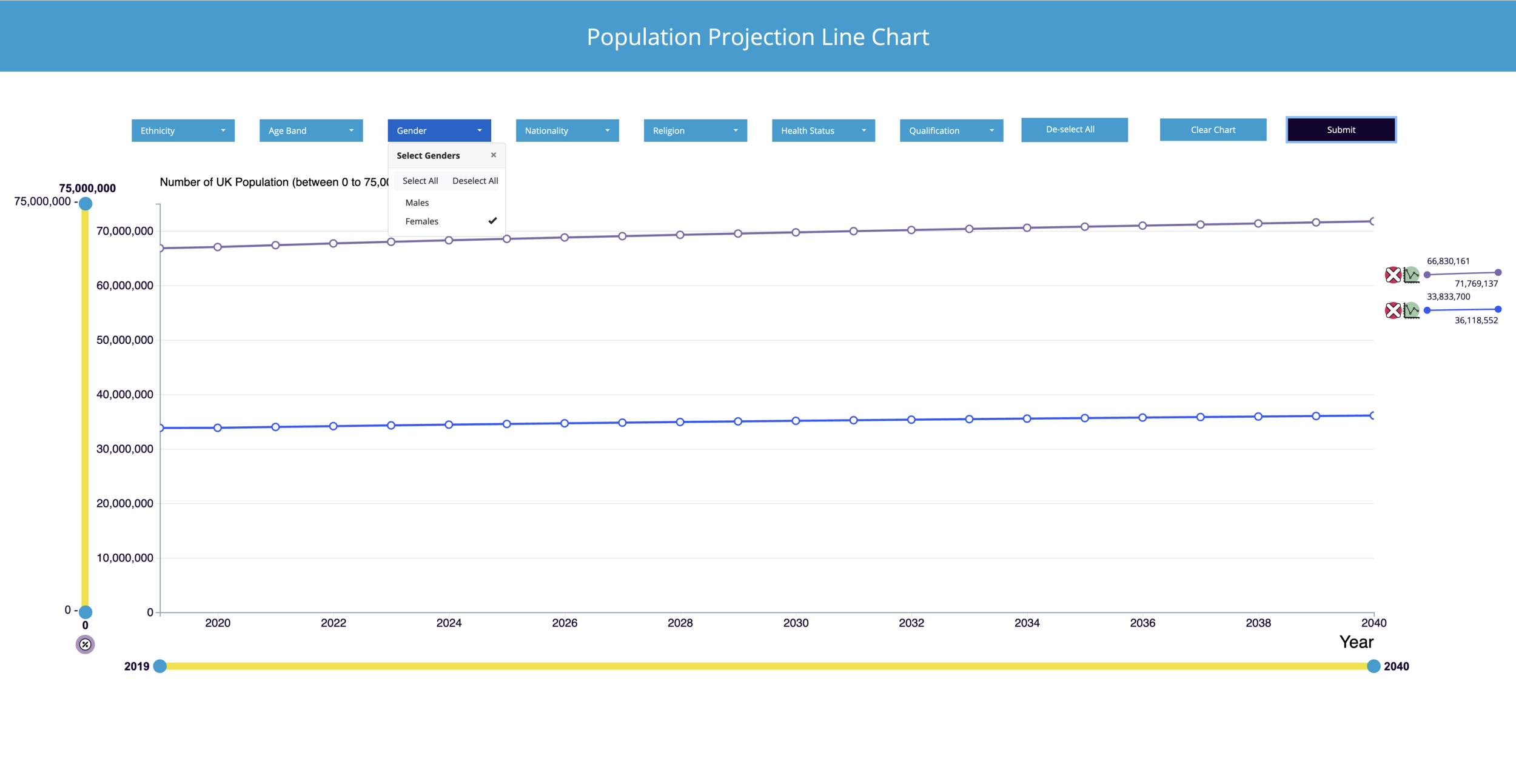Open the chart icon for the blue series
The height and width of the screenshot is (784, 1516).
click(1412, 310)
